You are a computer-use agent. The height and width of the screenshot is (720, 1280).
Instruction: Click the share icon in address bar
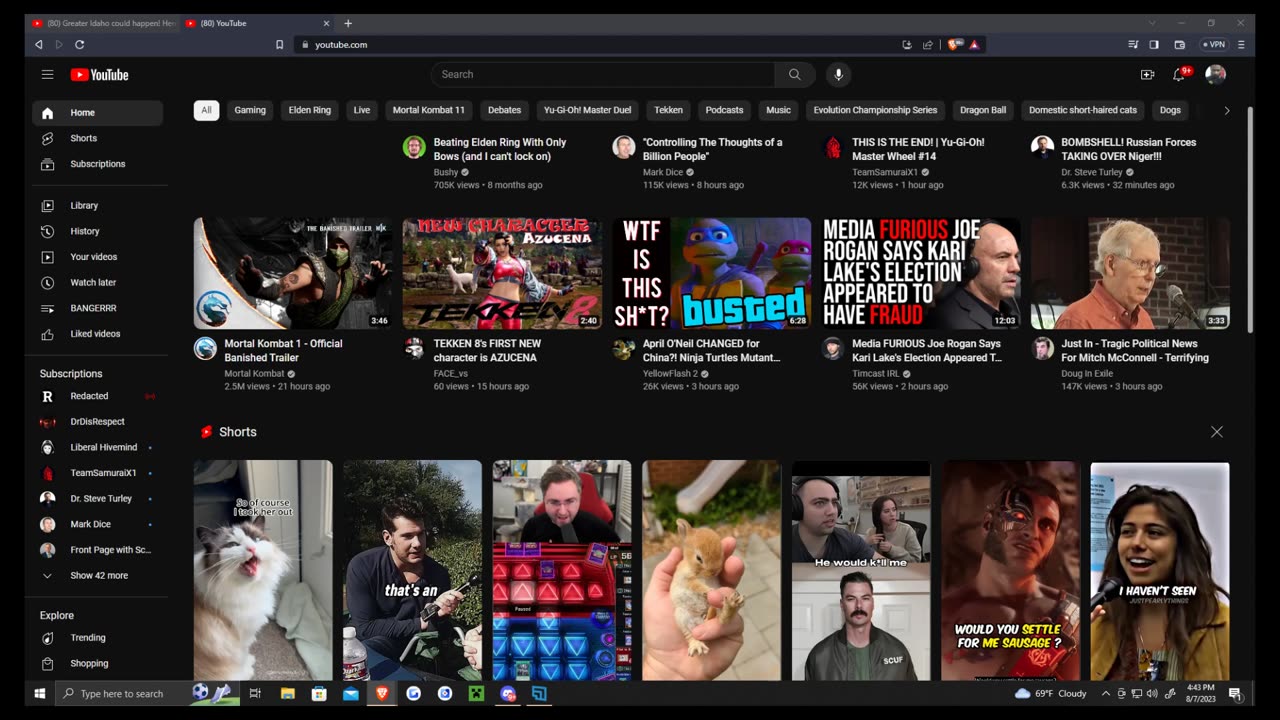point(927,44)
